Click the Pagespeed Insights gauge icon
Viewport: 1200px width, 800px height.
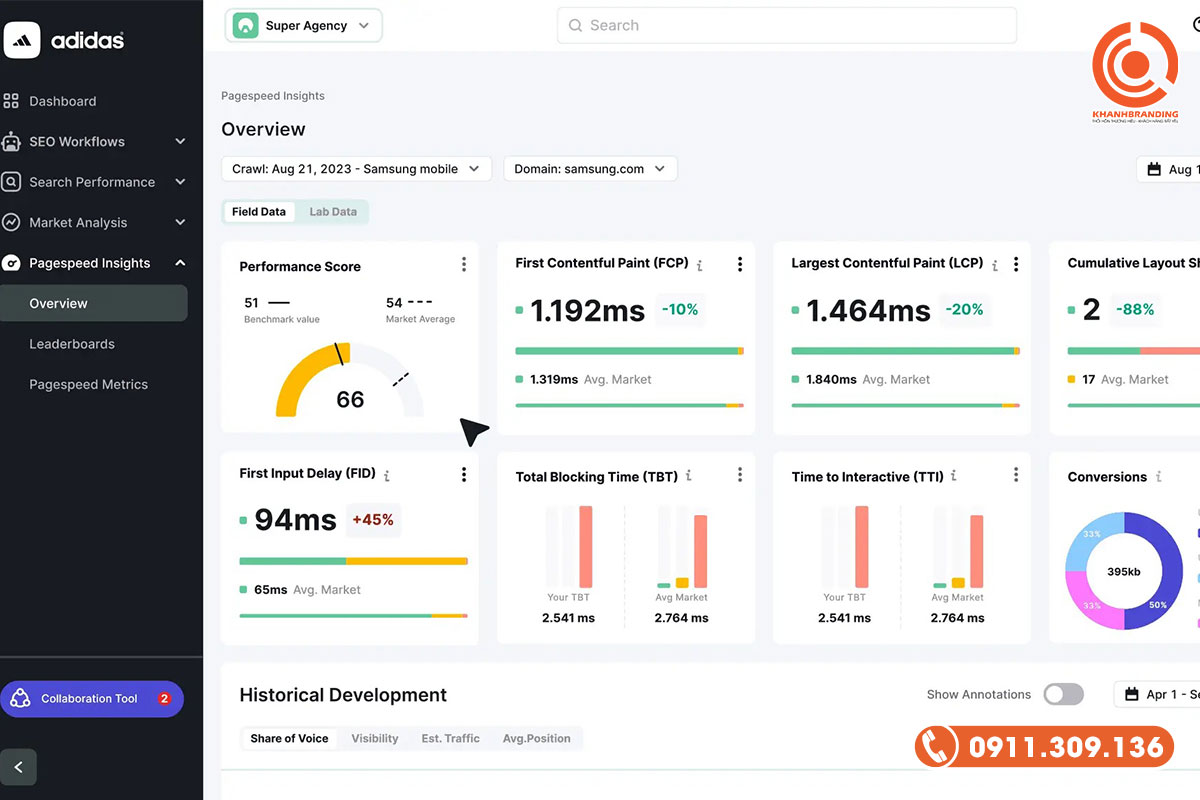[11, 263]
